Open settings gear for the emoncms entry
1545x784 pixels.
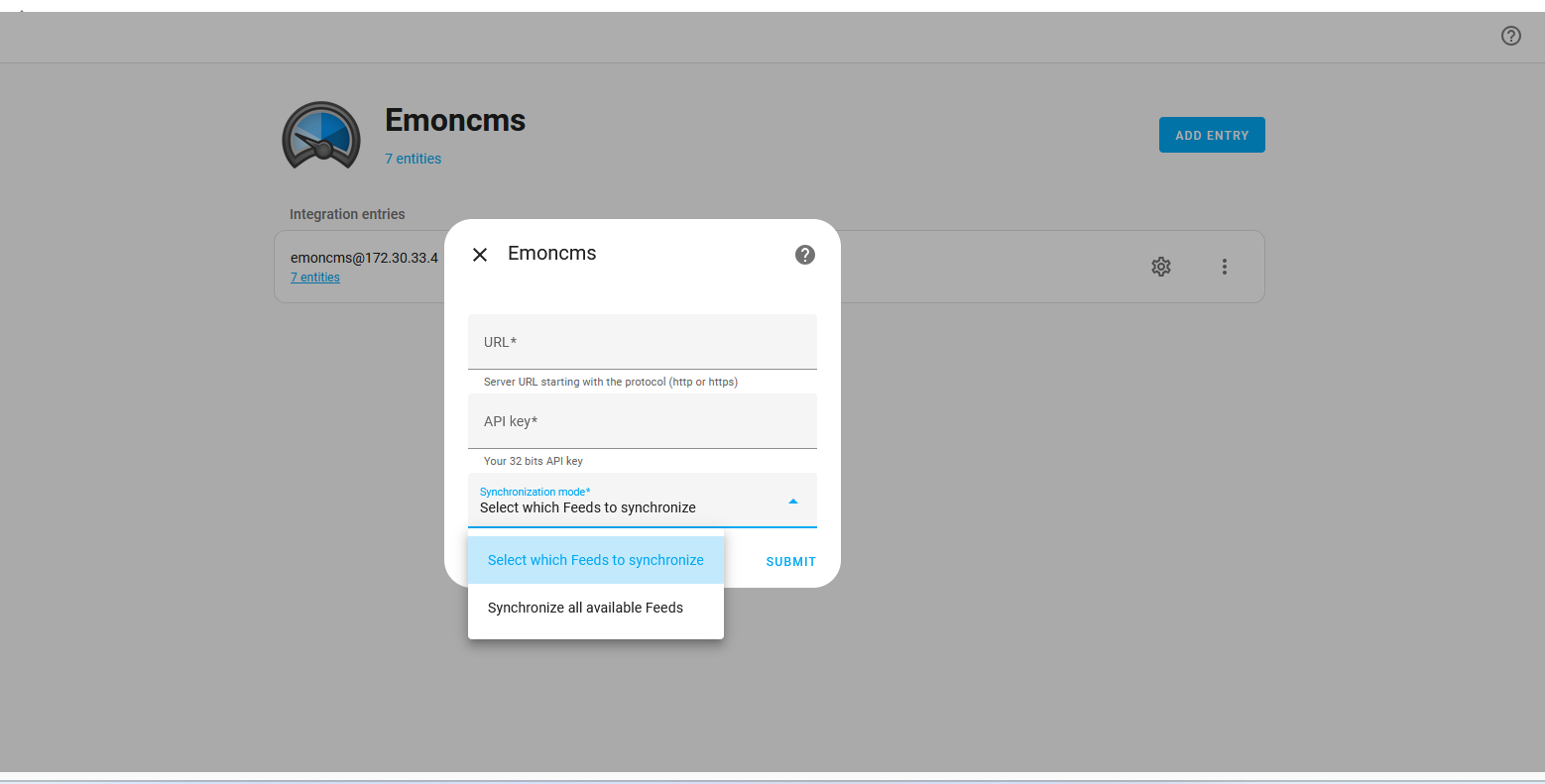pyautogui.click(x=1161, y=267)
